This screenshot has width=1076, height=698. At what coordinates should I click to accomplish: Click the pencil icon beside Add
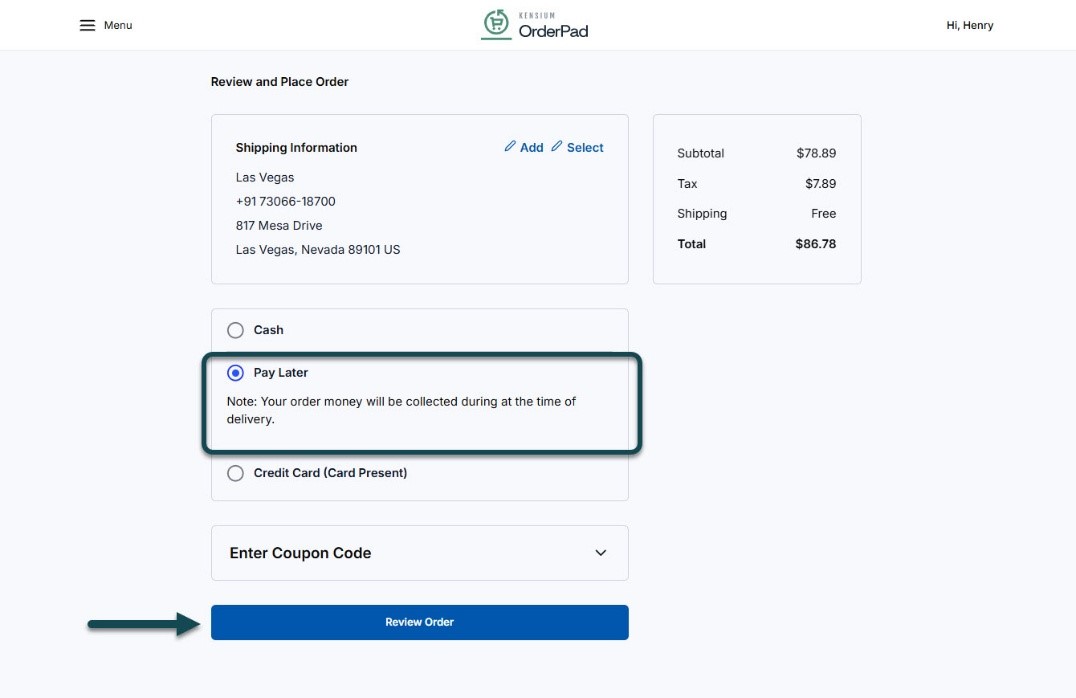[x=510, y=146]
